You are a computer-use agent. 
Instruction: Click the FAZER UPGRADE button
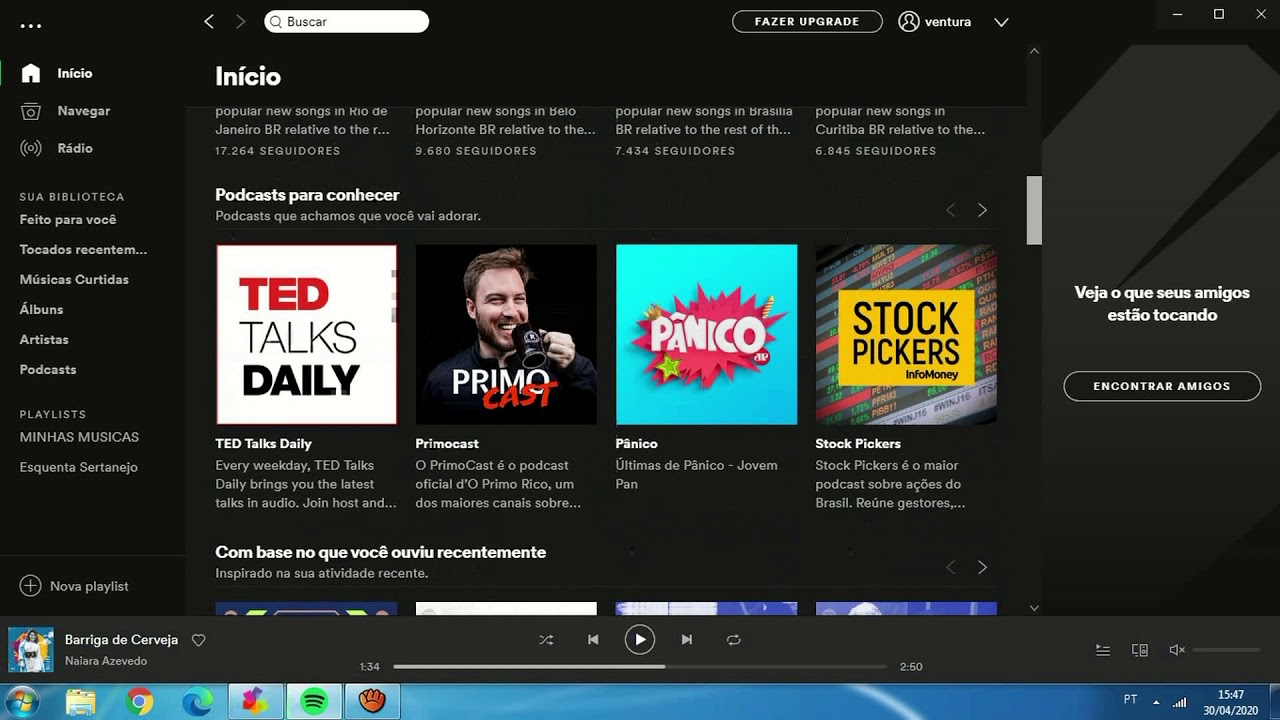coord(807,21)
